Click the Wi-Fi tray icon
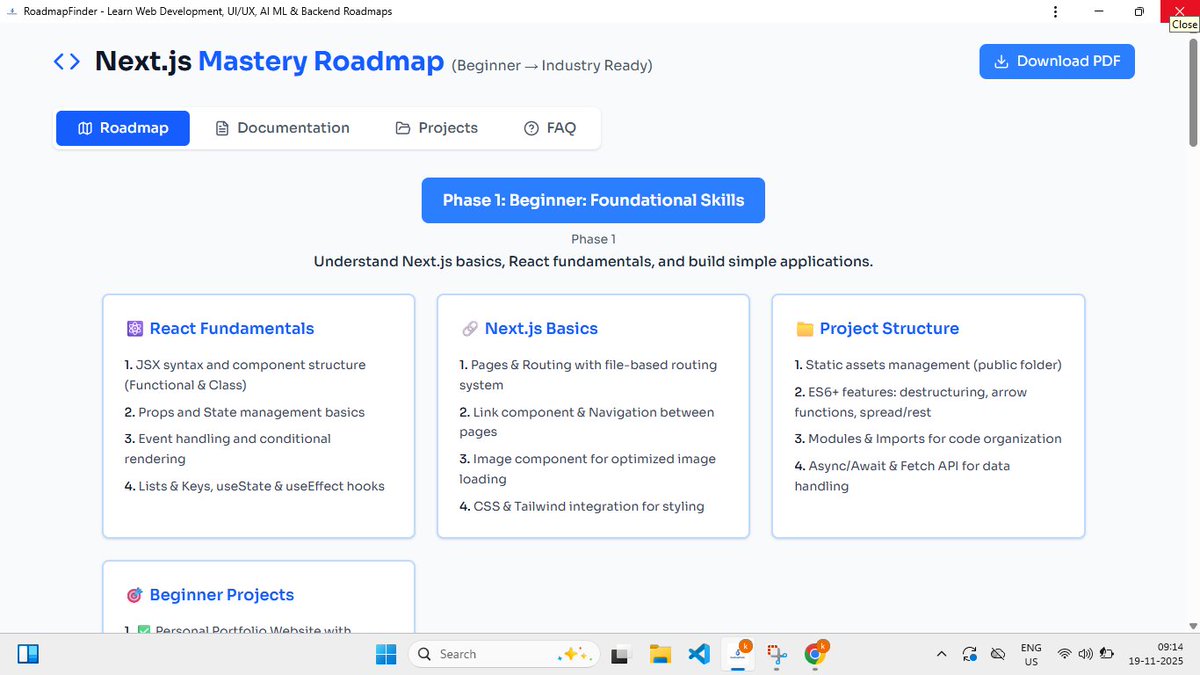This screenshot has height=675, width=1200. [x=1064, y=655]
